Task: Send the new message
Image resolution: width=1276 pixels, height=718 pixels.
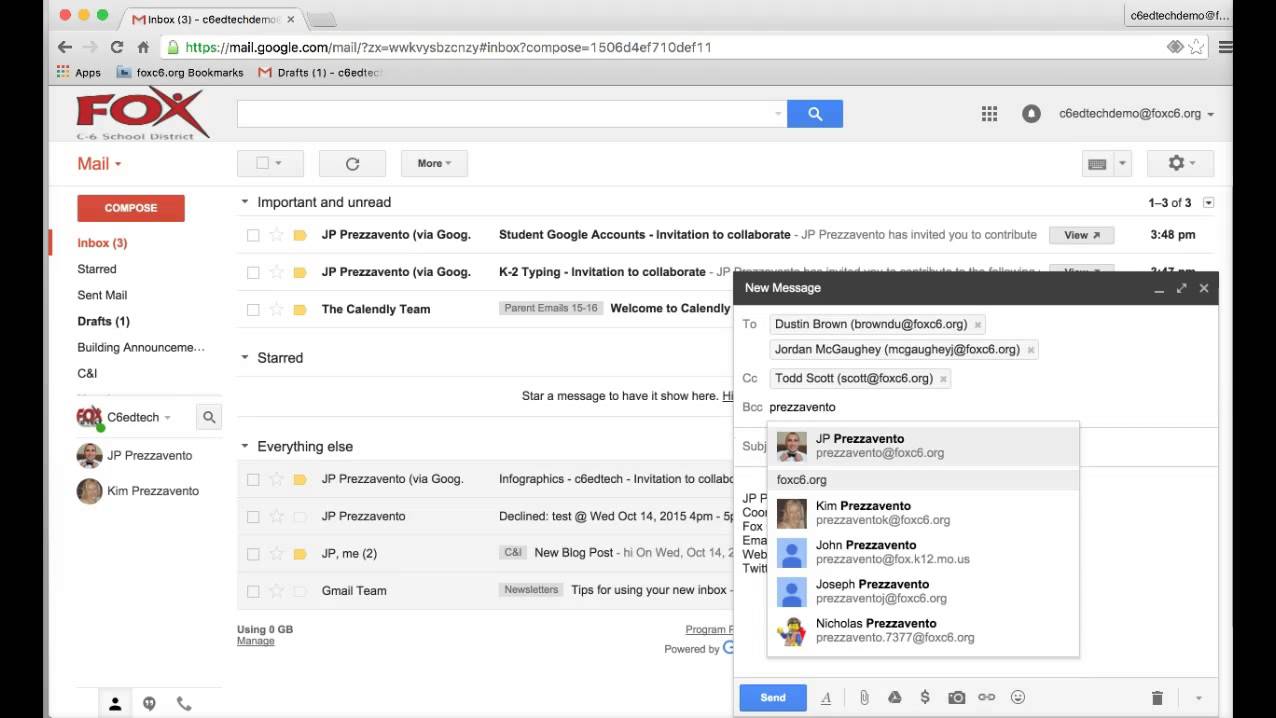Action: pyautogui.click(x=773, y=698)
